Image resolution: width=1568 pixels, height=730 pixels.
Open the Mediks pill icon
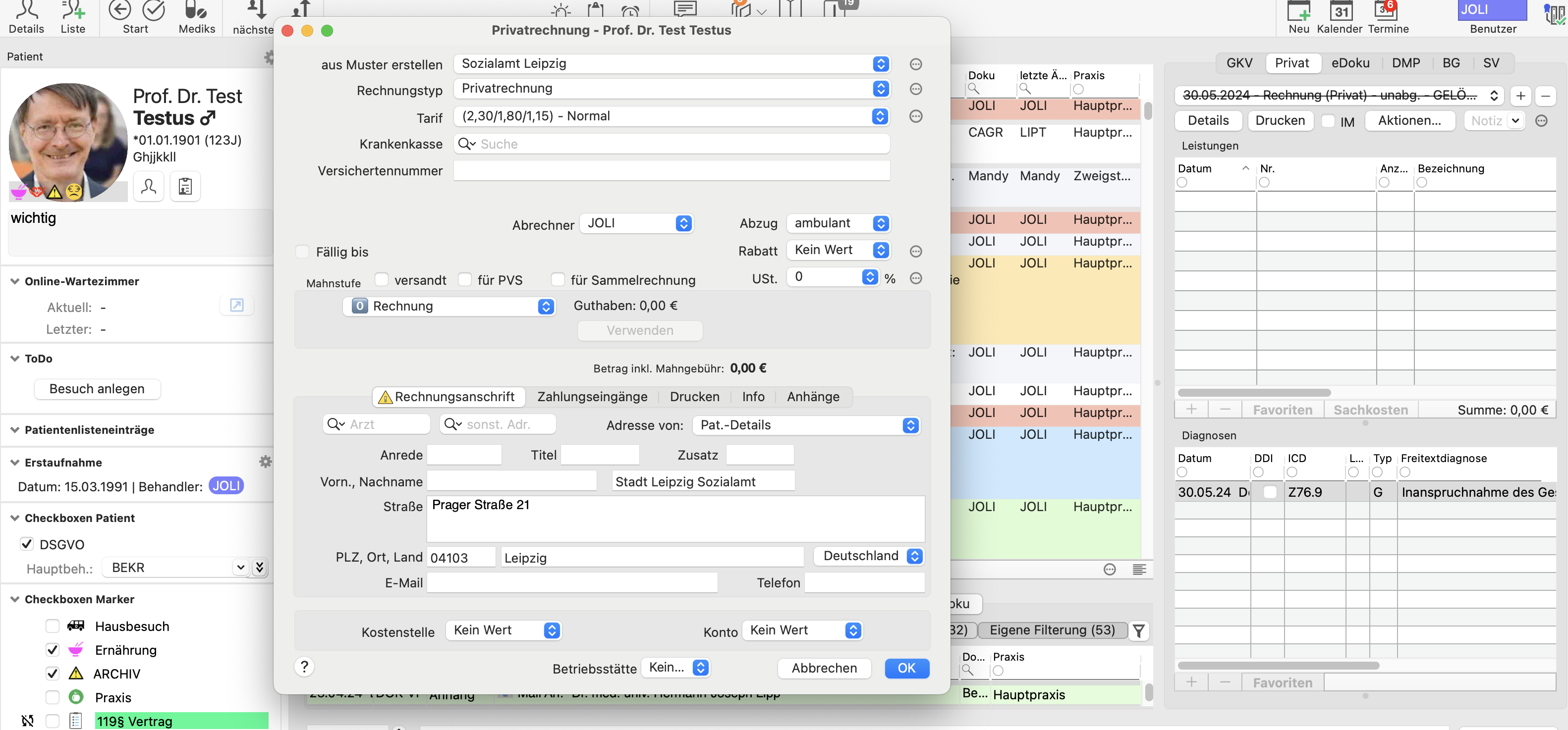click(x=196, y=10)
